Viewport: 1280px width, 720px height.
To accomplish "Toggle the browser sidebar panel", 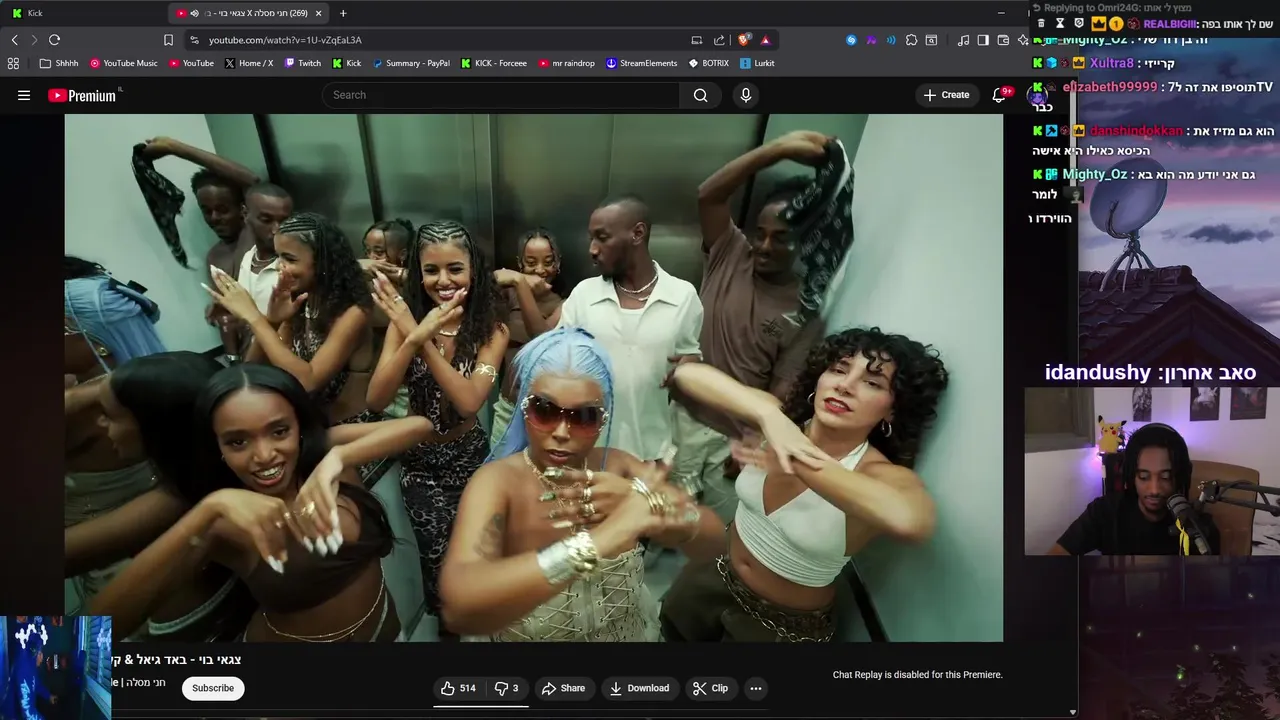I will 983,40.
